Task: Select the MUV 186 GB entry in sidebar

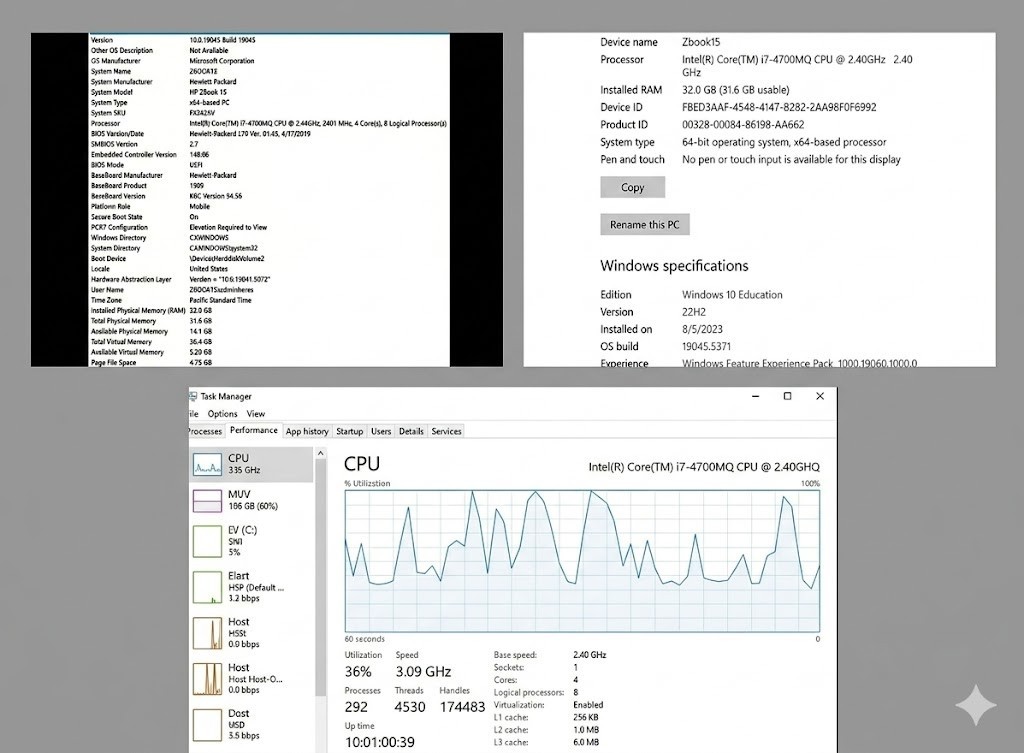Action: coord(251,500)
